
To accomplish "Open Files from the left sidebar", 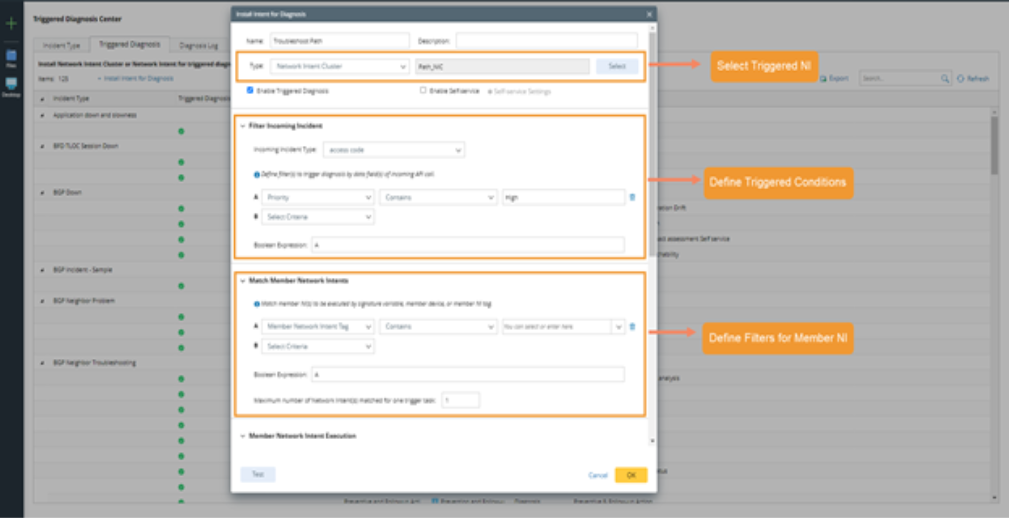I will 11,57.
